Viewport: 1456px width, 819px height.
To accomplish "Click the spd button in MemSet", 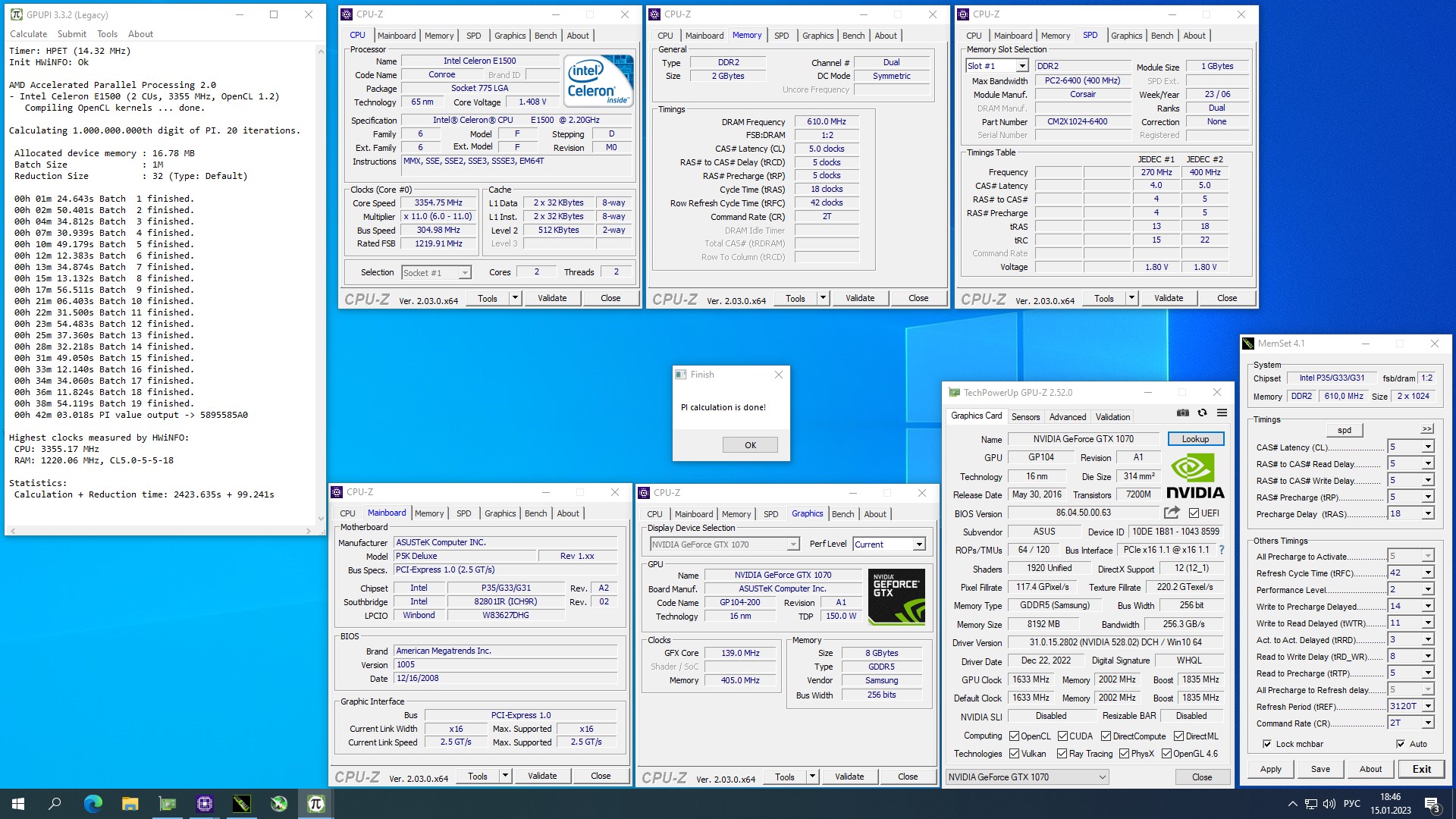I will click(x=1345, y=430).
